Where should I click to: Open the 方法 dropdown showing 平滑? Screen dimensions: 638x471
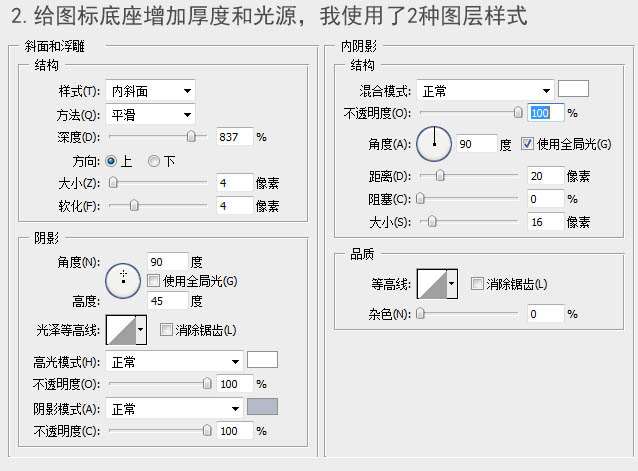coord(150,115)
